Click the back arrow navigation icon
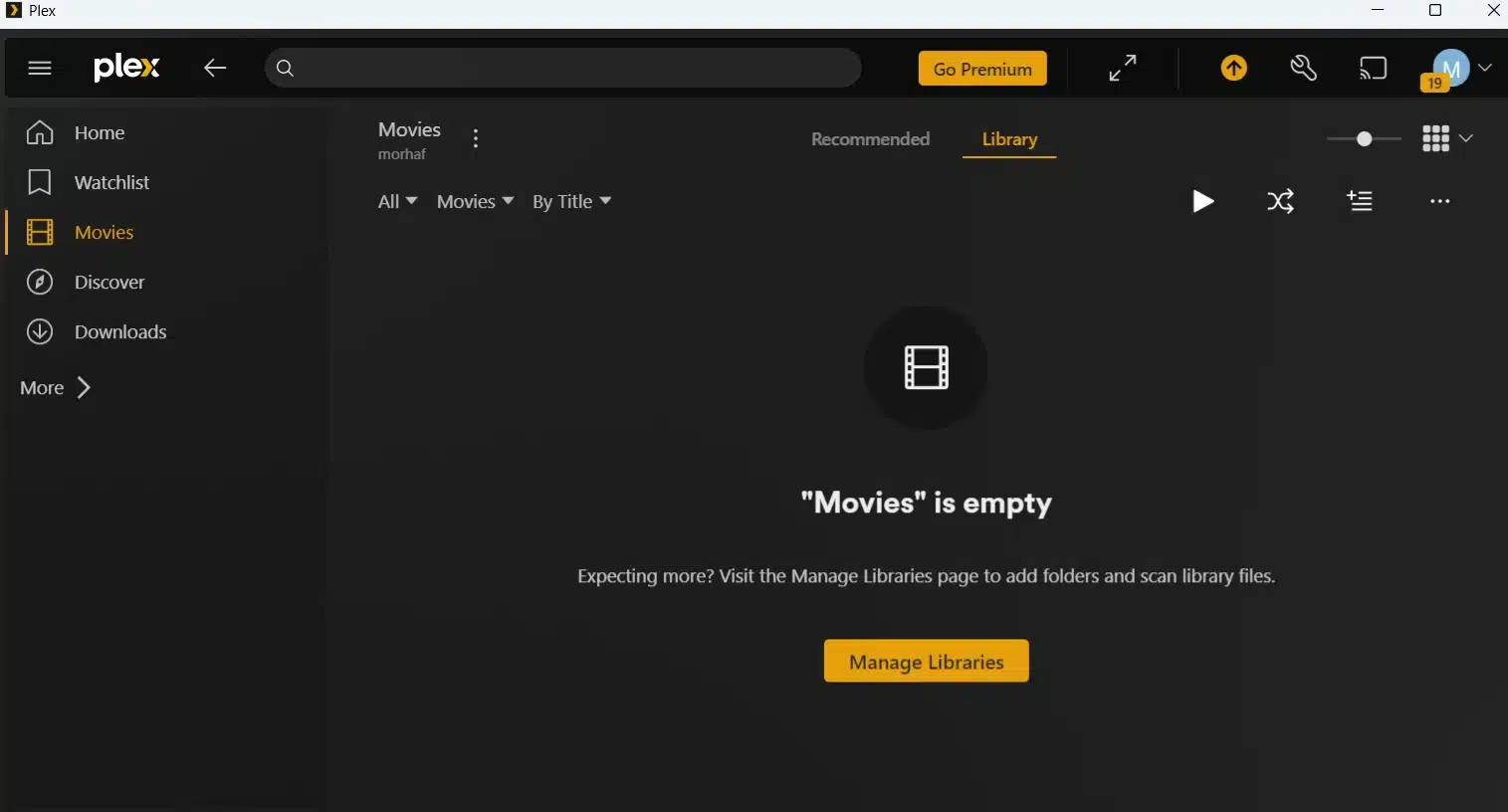This screenshot has width=1508, height=812. pyautogui.click(x=215, y=68)
